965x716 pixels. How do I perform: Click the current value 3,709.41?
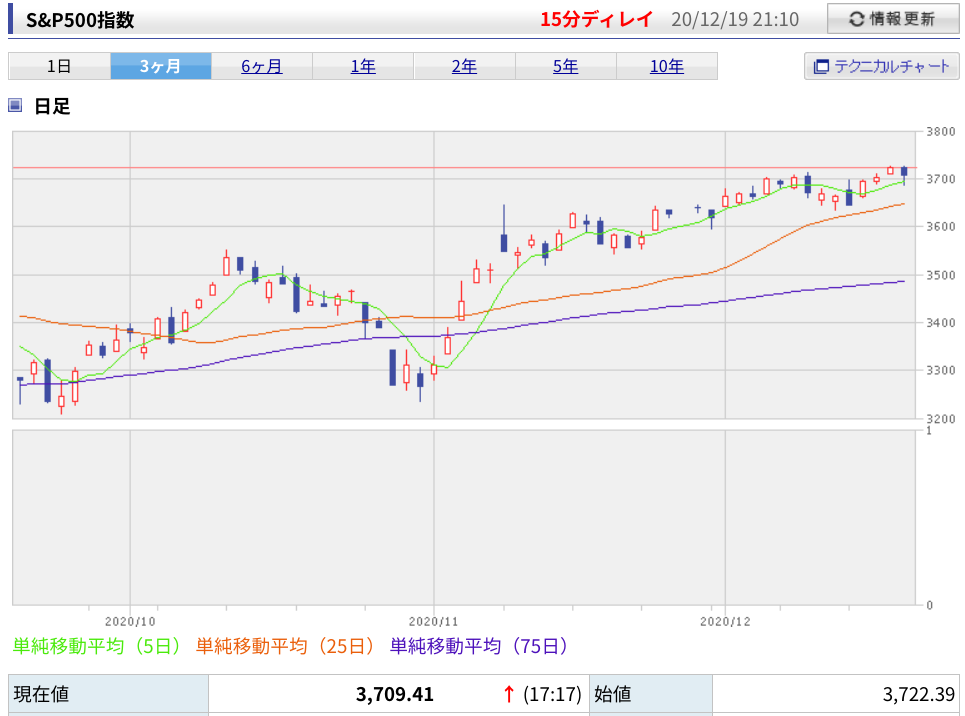(394, 694)
